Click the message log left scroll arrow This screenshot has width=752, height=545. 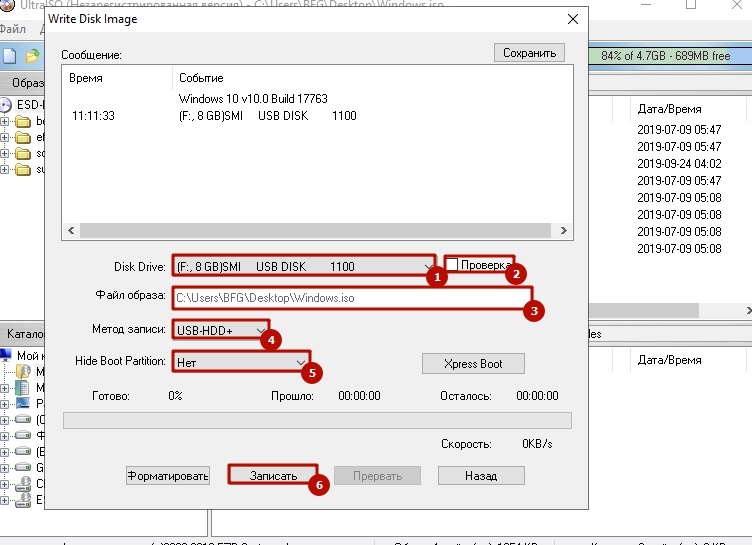(x=71, y=230)
